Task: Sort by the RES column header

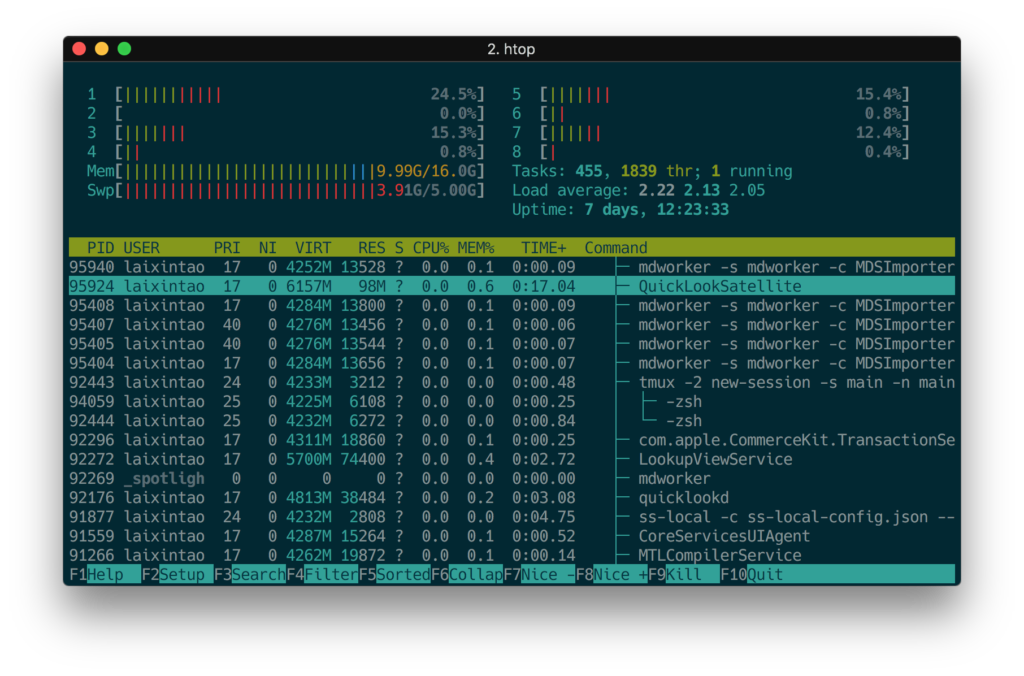Action: click(x=372, y=248)
